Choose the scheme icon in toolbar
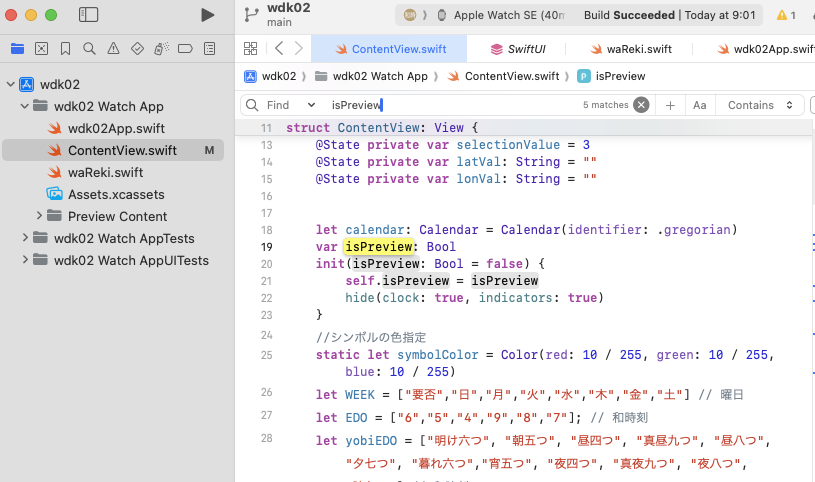The height and width of the screenshot is (482, 815). point(410,15)
